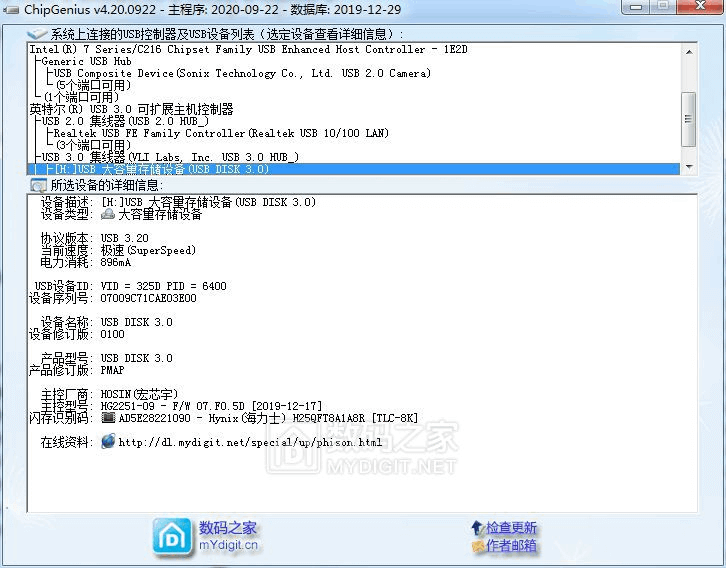Screen dimensions: 726x568
Task: Click the check update arrow icon
Action: coord(477,527)
